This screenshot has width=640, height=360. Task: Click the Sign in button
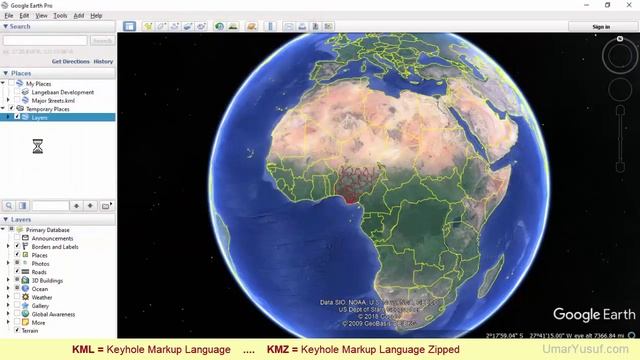(x=601, y=27)
